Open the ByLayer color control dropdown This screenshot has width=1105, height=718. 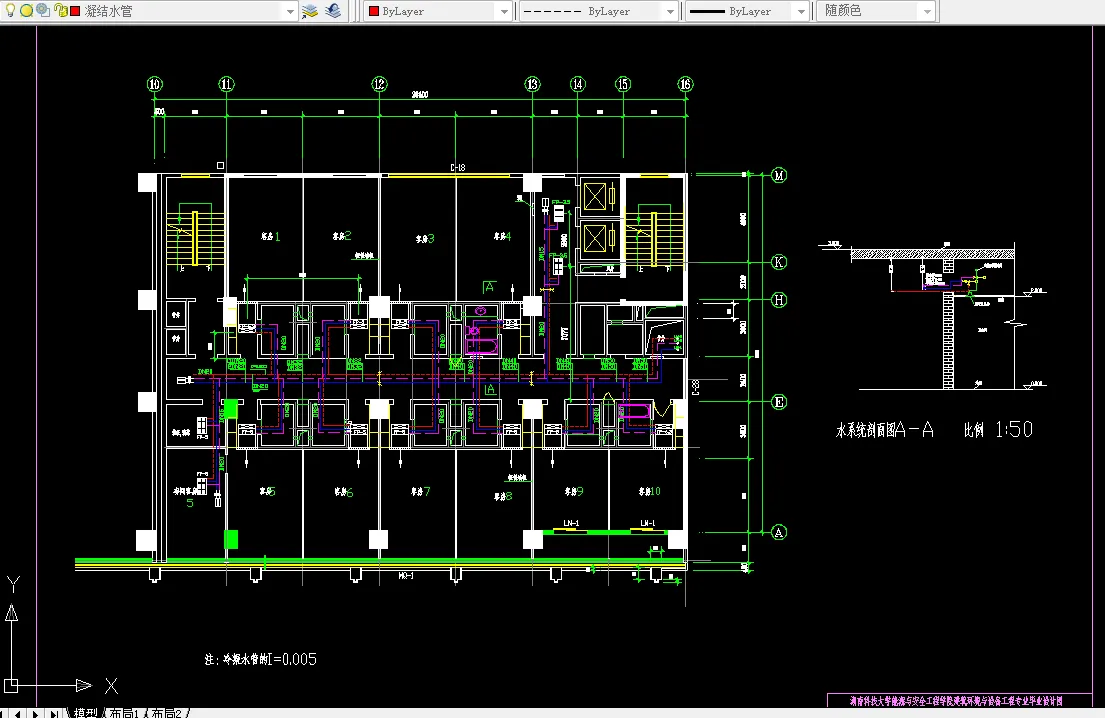(504, 12)
